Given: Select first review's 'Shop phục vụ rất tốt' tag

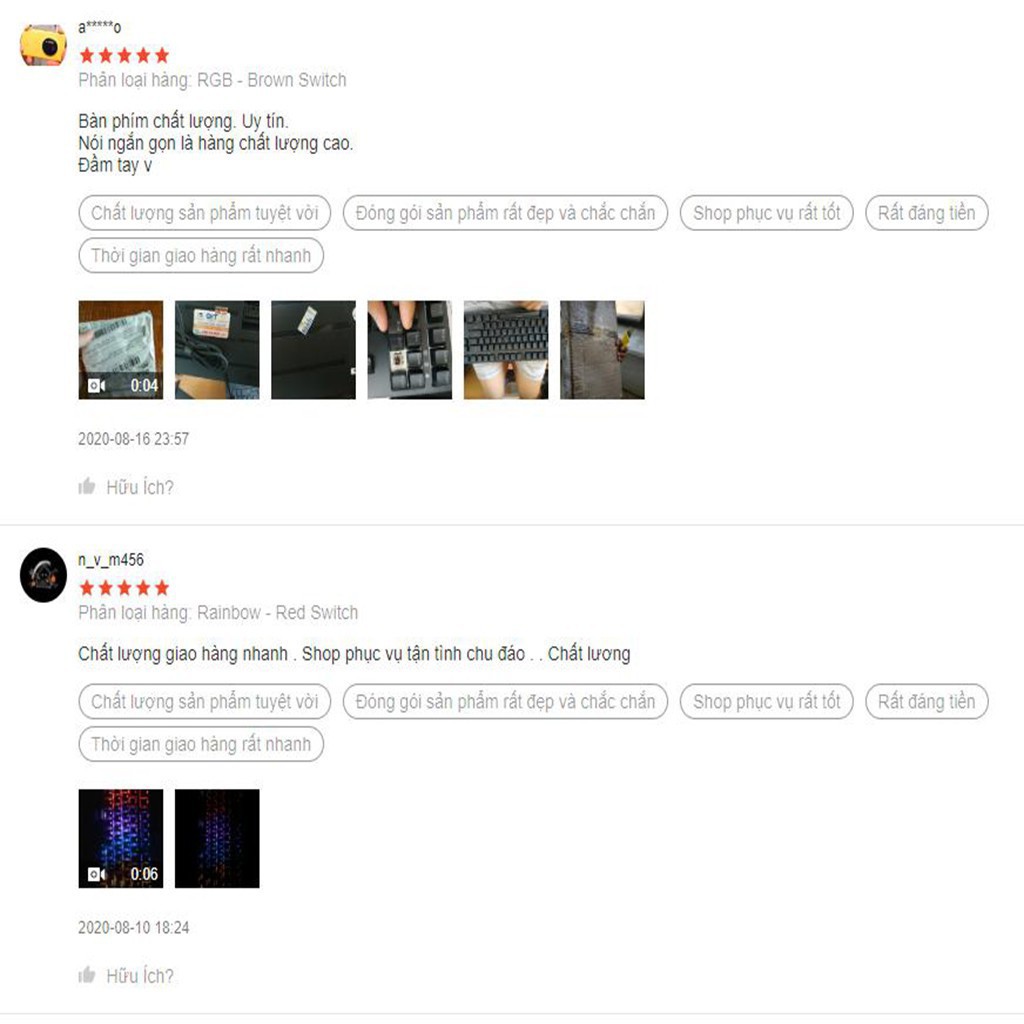Looking at the screenshot, I should pyautogui.click(x=767, y=213).
